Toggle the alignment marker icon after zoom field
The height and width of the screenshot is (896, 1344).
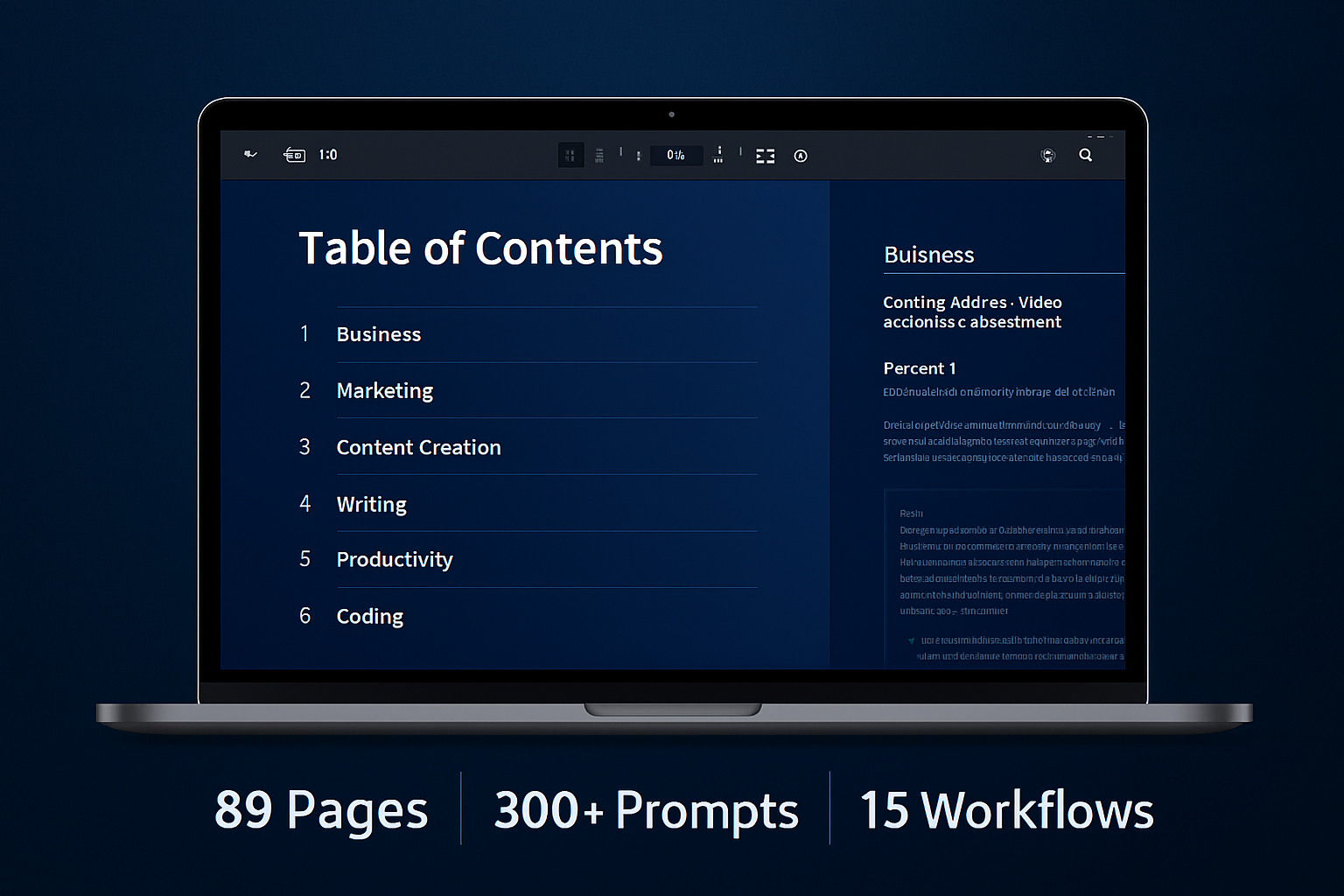[x=719, y=156]
